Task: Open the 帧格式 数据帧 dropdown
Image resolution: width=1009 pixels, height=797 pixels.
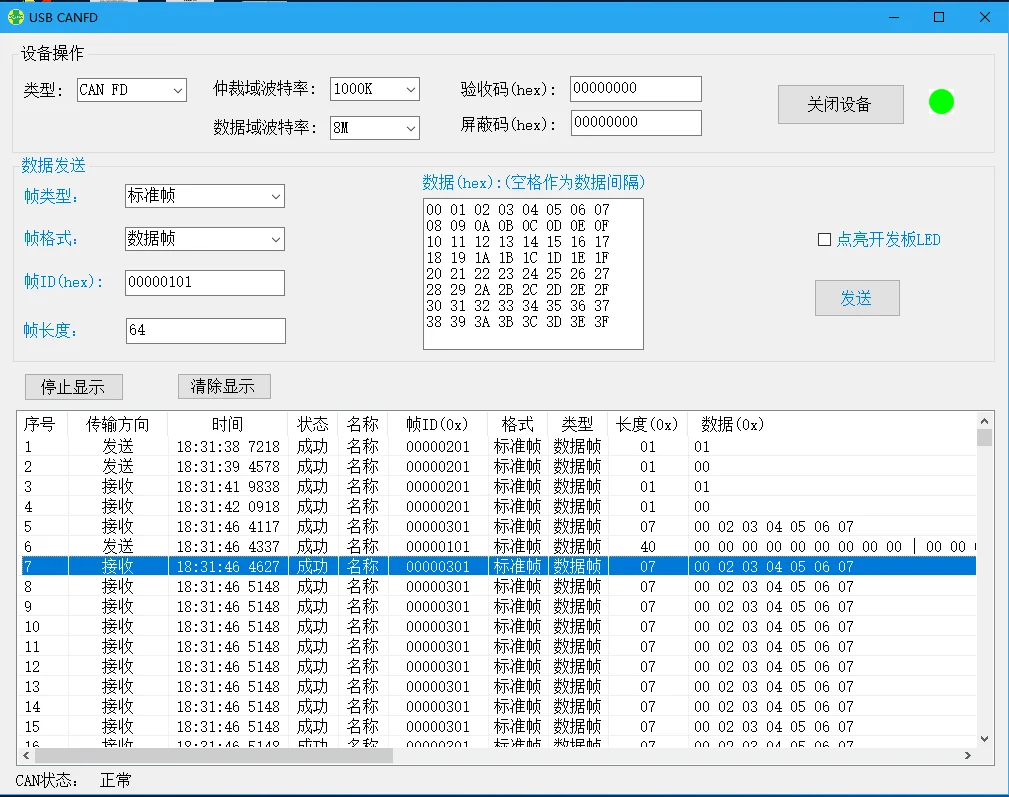Action: coord(205,239)
